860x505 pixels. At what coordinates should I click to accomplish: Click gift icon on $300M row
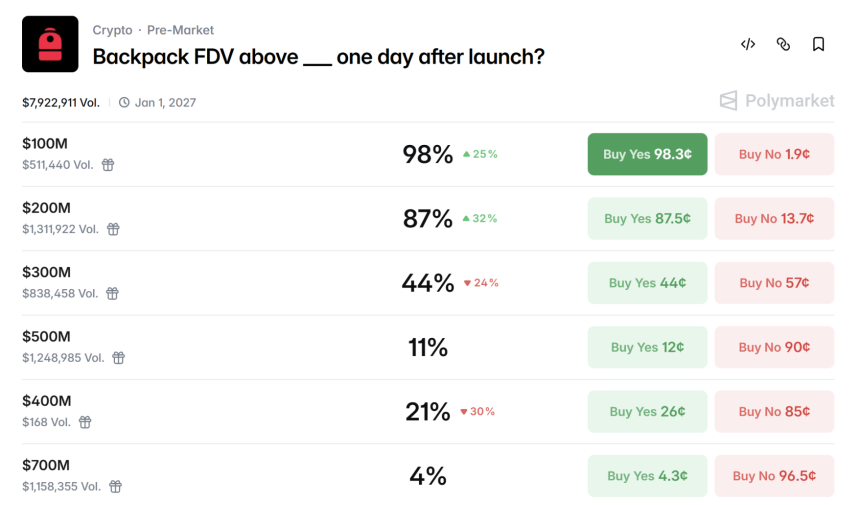coord(113,294)
